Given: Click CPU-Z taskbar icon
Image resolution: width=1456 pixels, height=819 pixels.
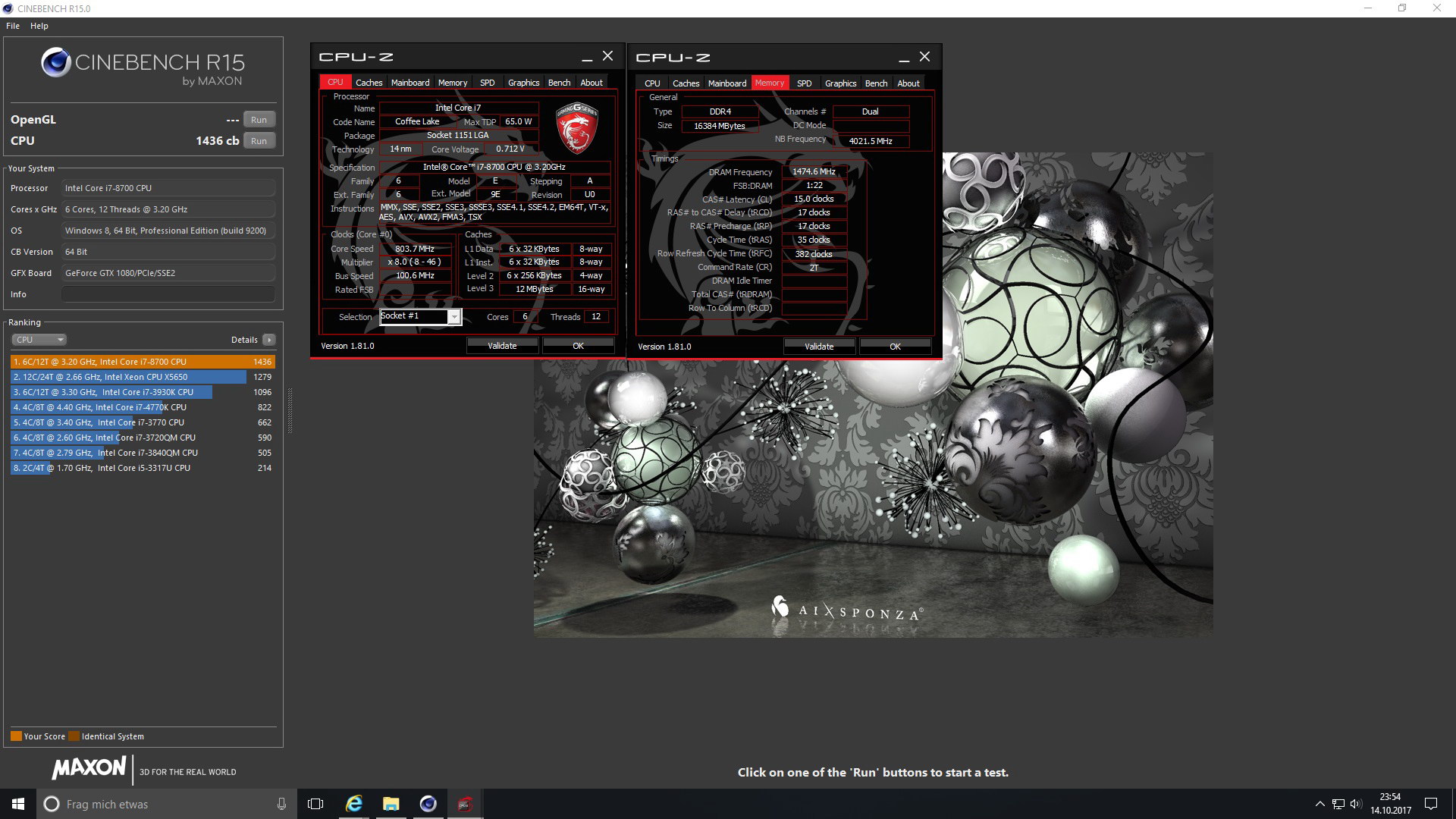Looking at the screenshot, I should (x=465, y=804).
